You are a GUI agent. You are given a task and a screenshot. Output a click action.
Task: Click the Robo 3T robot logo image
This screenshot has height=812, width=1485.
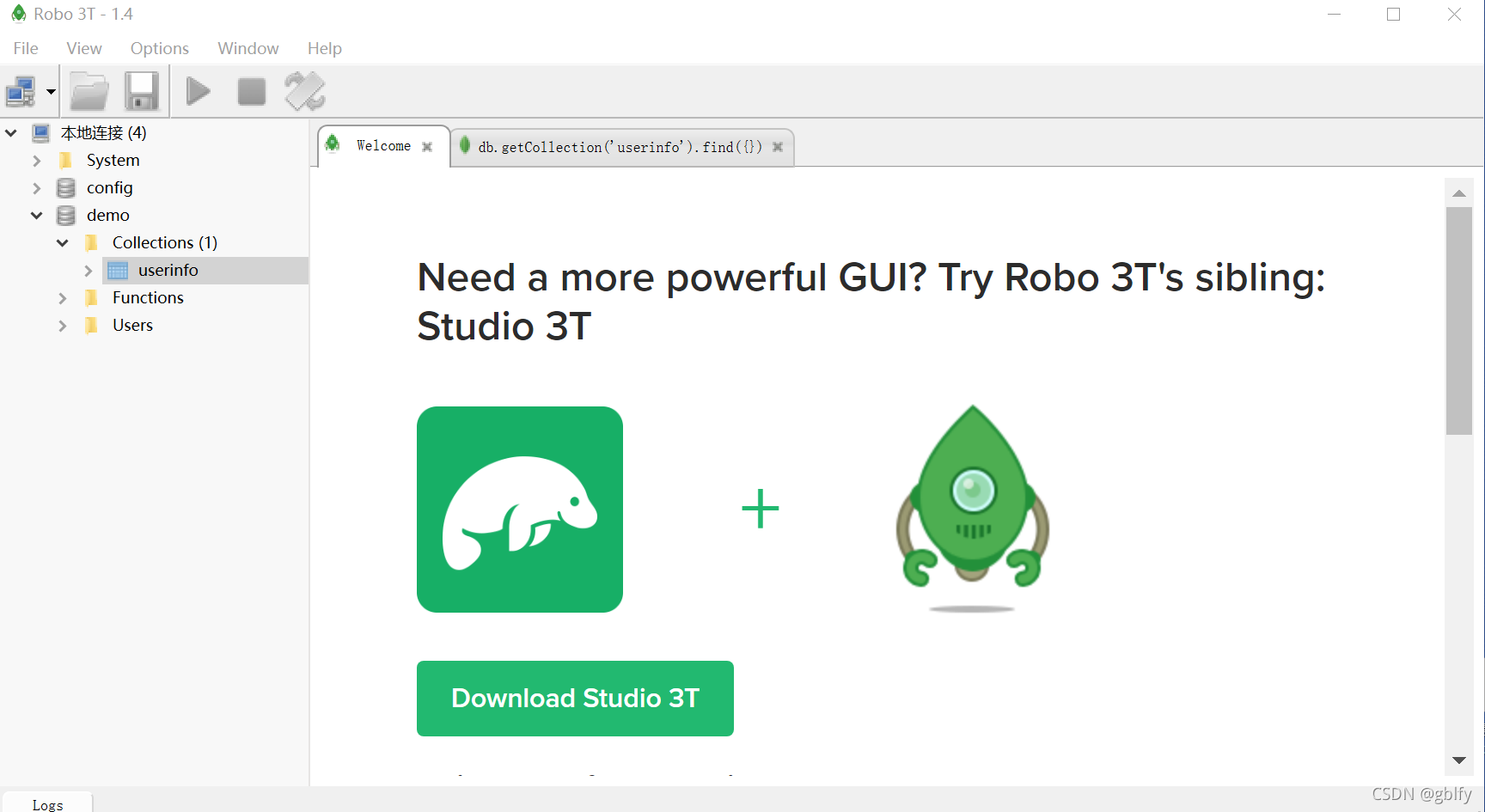coord(972,507)
